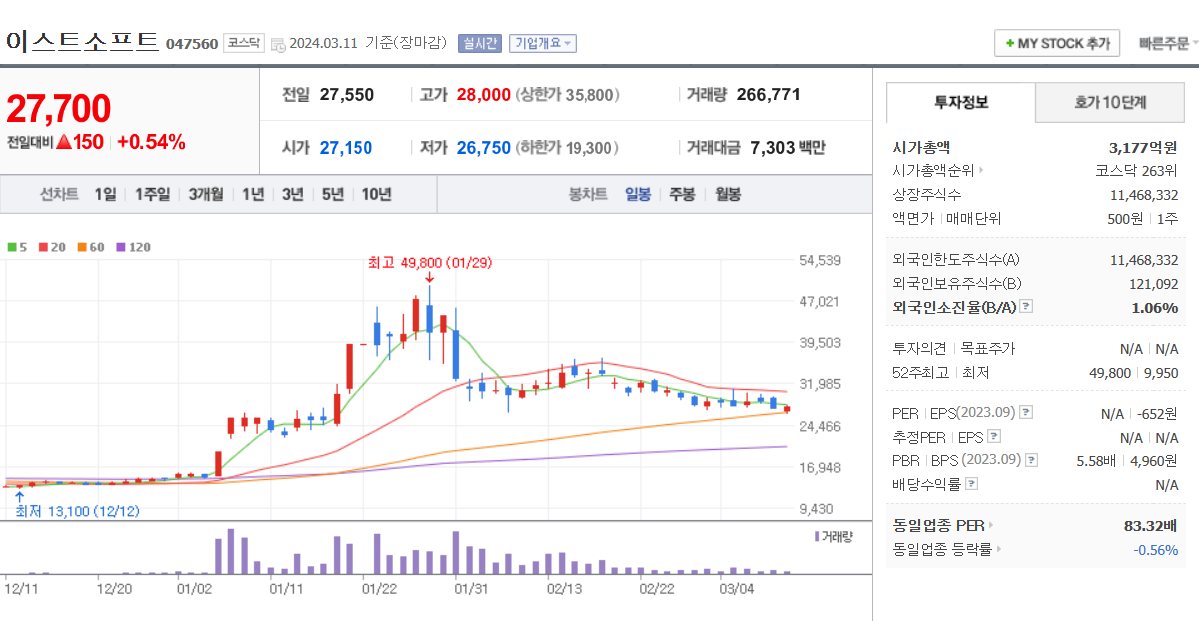Click help icon next to 추정PER EPS
1199x621 pixels.
coord(993,437)
